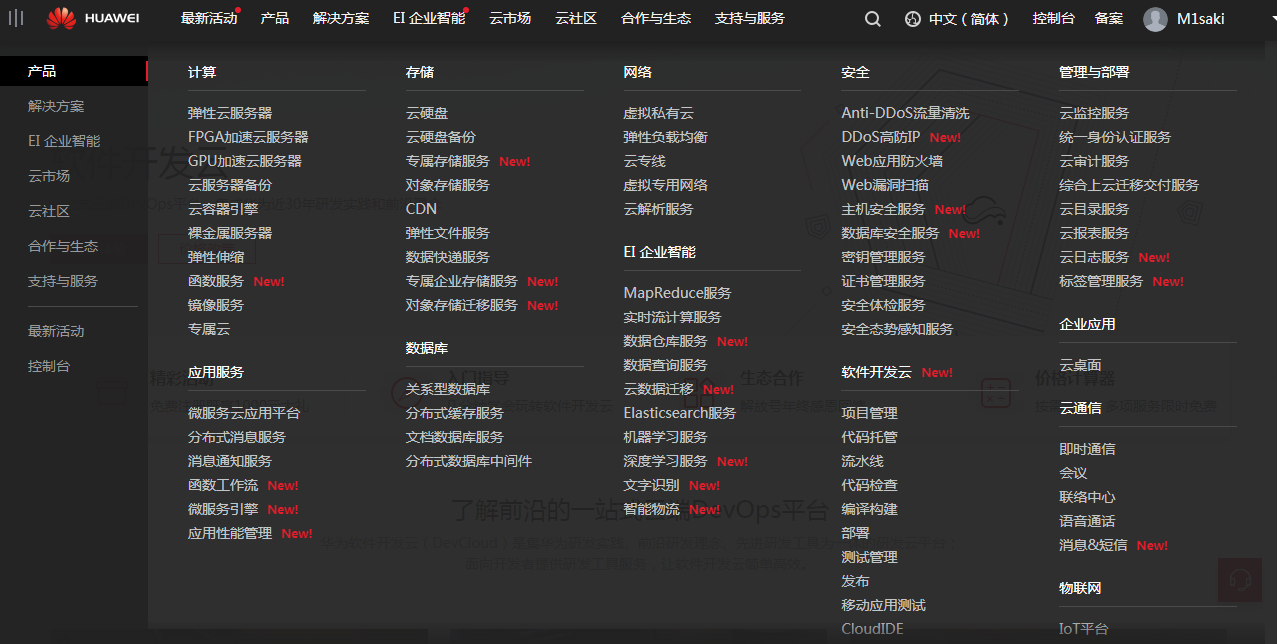Open DDoS高防IP link

click(880, 137)
